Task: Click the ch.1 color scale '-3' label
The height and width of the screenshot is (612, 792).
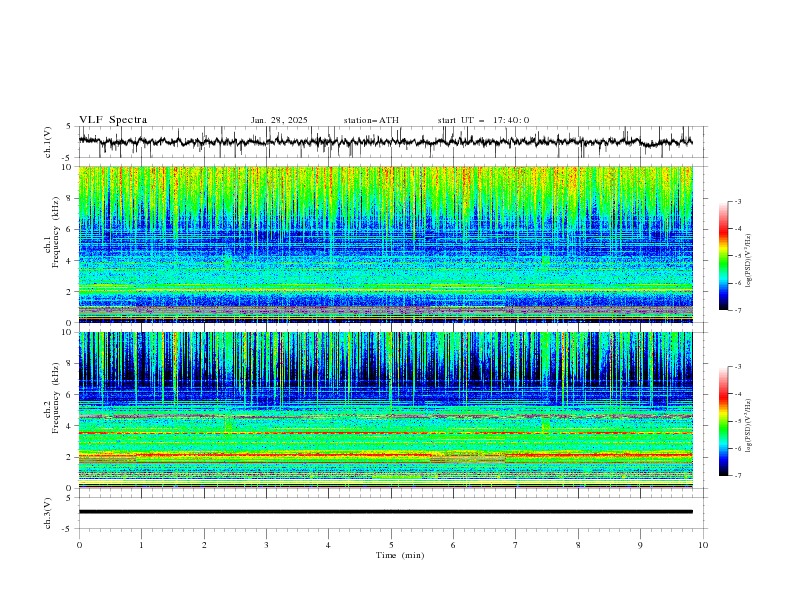Action: [x=737, y=201]
